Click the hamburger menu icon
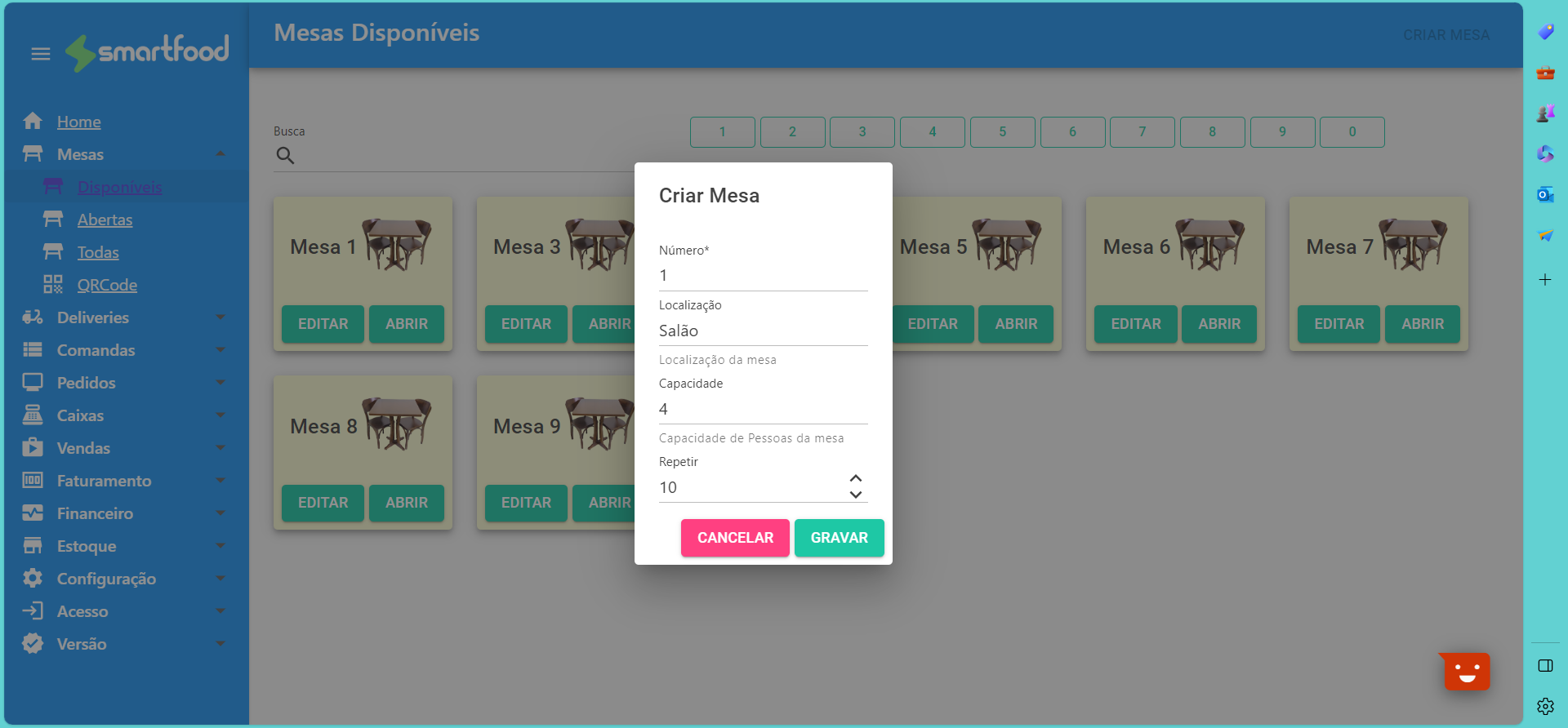This screenshot has height=728, width=1568. [x=40, y=54]
